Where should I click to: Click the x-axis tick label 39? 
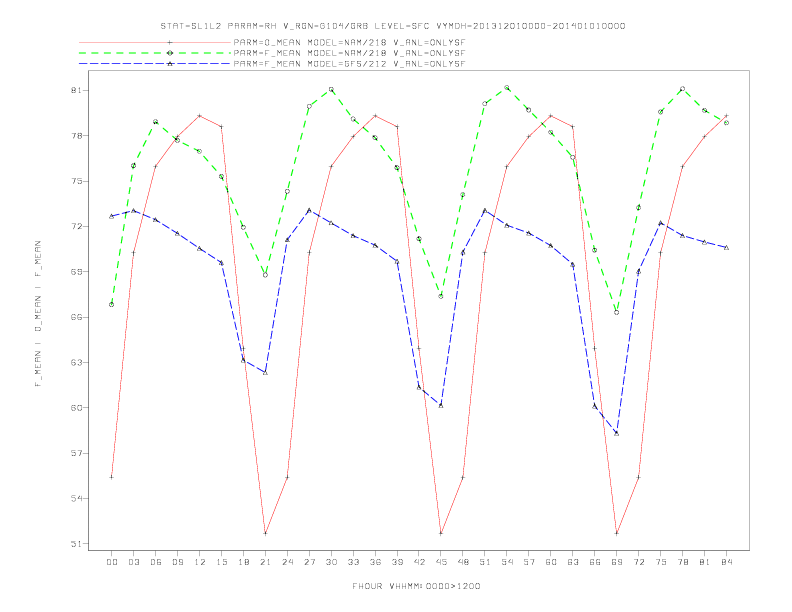click(397, 562)
